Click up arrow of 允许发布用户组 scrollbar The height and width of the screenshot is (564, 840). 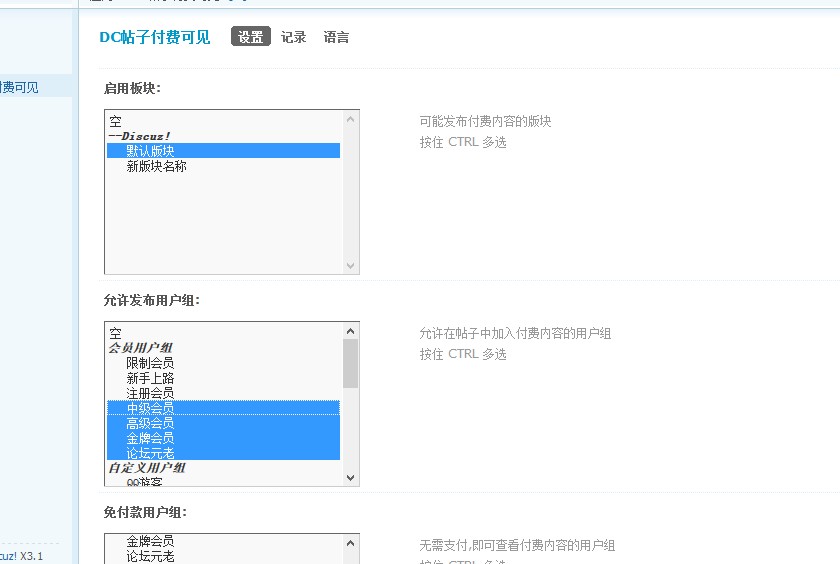[x=350, y=331]
